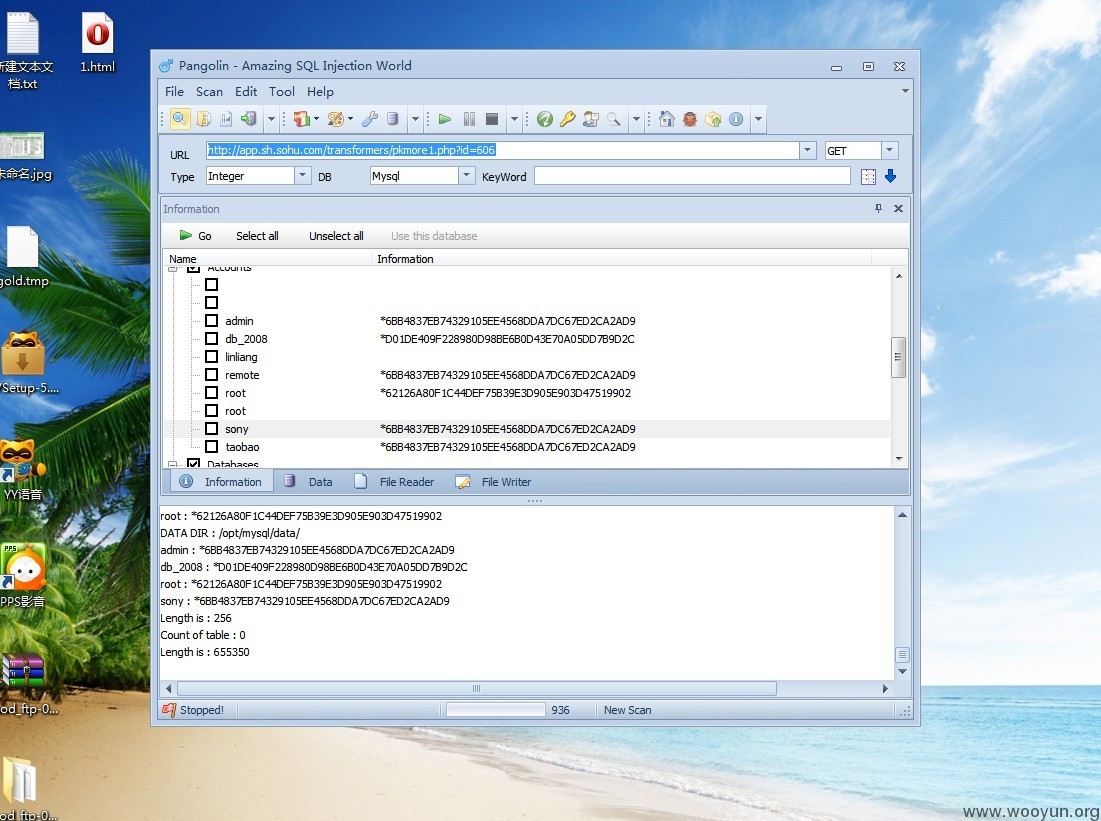Open the URL history dropdown arrow
This screenshot has width=1101, height=821.
click(807, 150)
